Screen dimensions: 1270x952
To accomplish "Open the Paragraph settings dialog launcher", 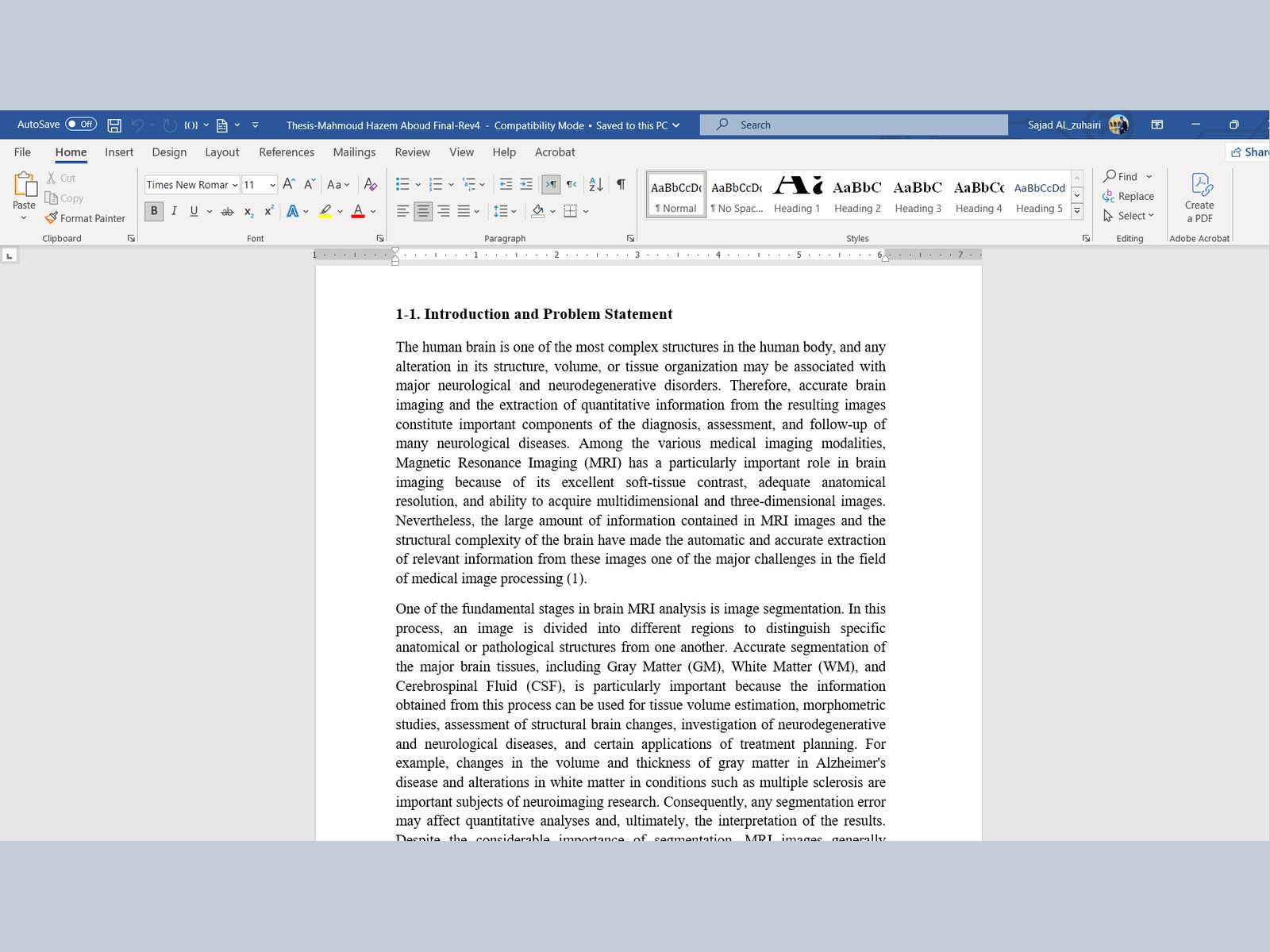I will [x=630, y=238].
